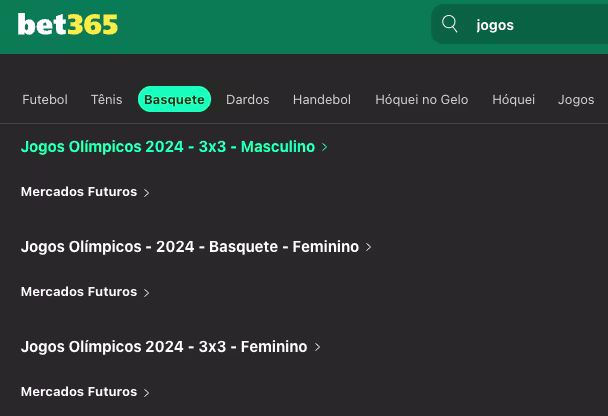This screenshot has height=416, width=608.
Task: Focus the search field containing 'jogos'
Action: pyautogui.click(x=520, y=24)
